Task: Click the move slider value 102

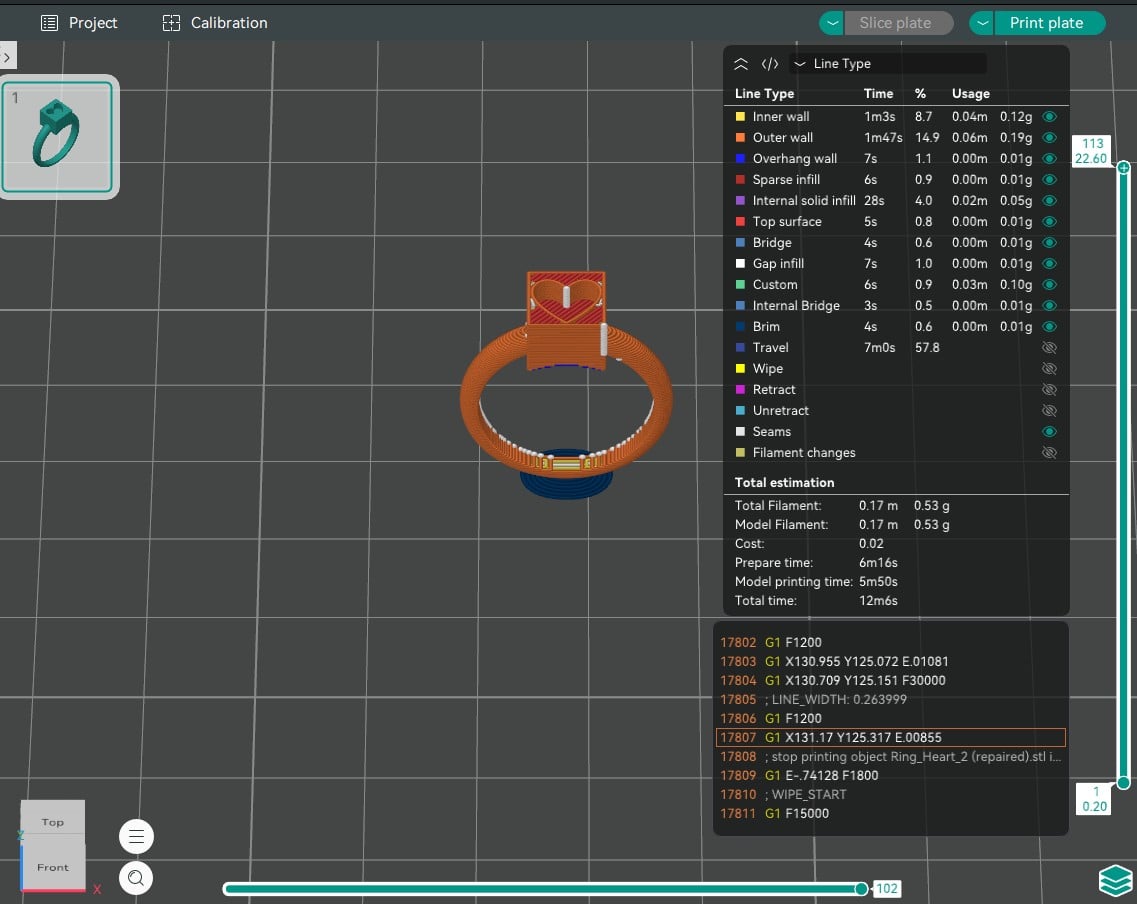Action: 887,889
